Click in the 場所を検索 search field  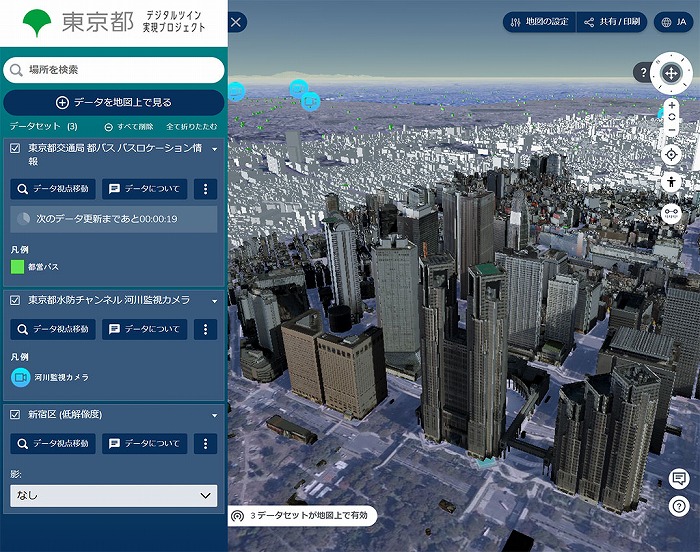[114, 70]
